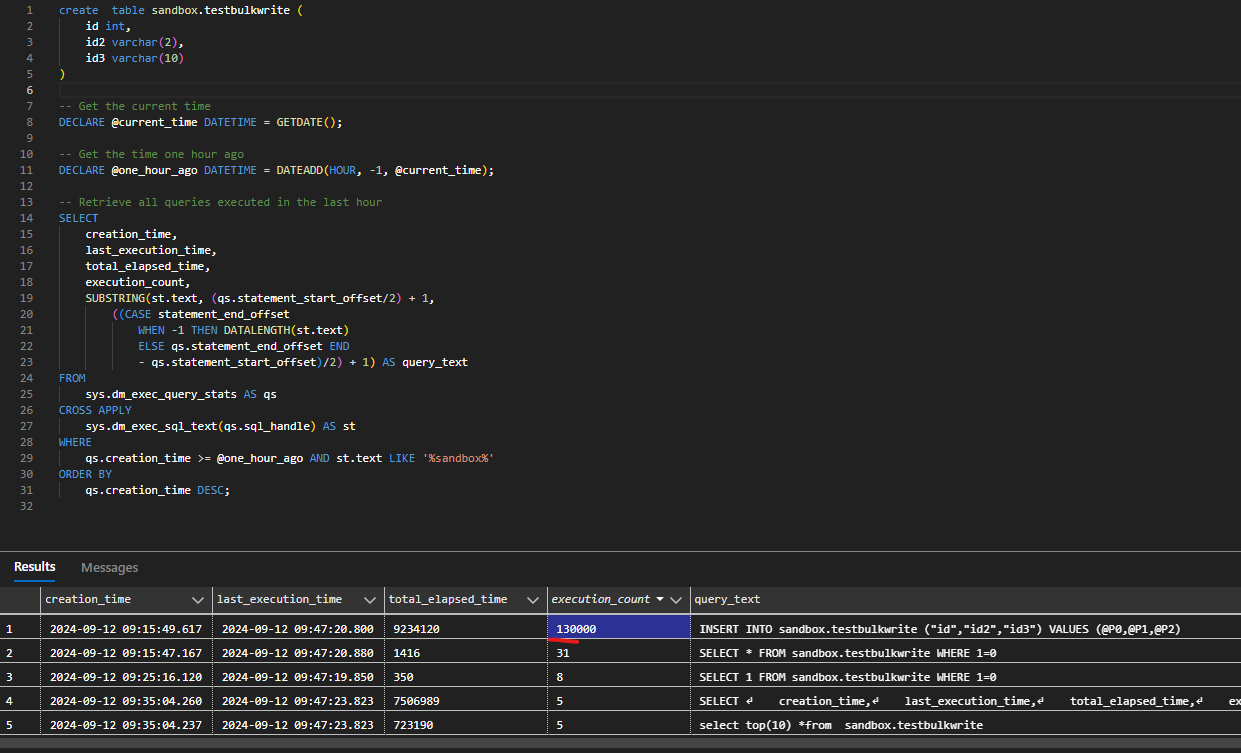Click the -- Get the time one hour ago comment
Screen dimensions: 1241x753
pos(151,154)
